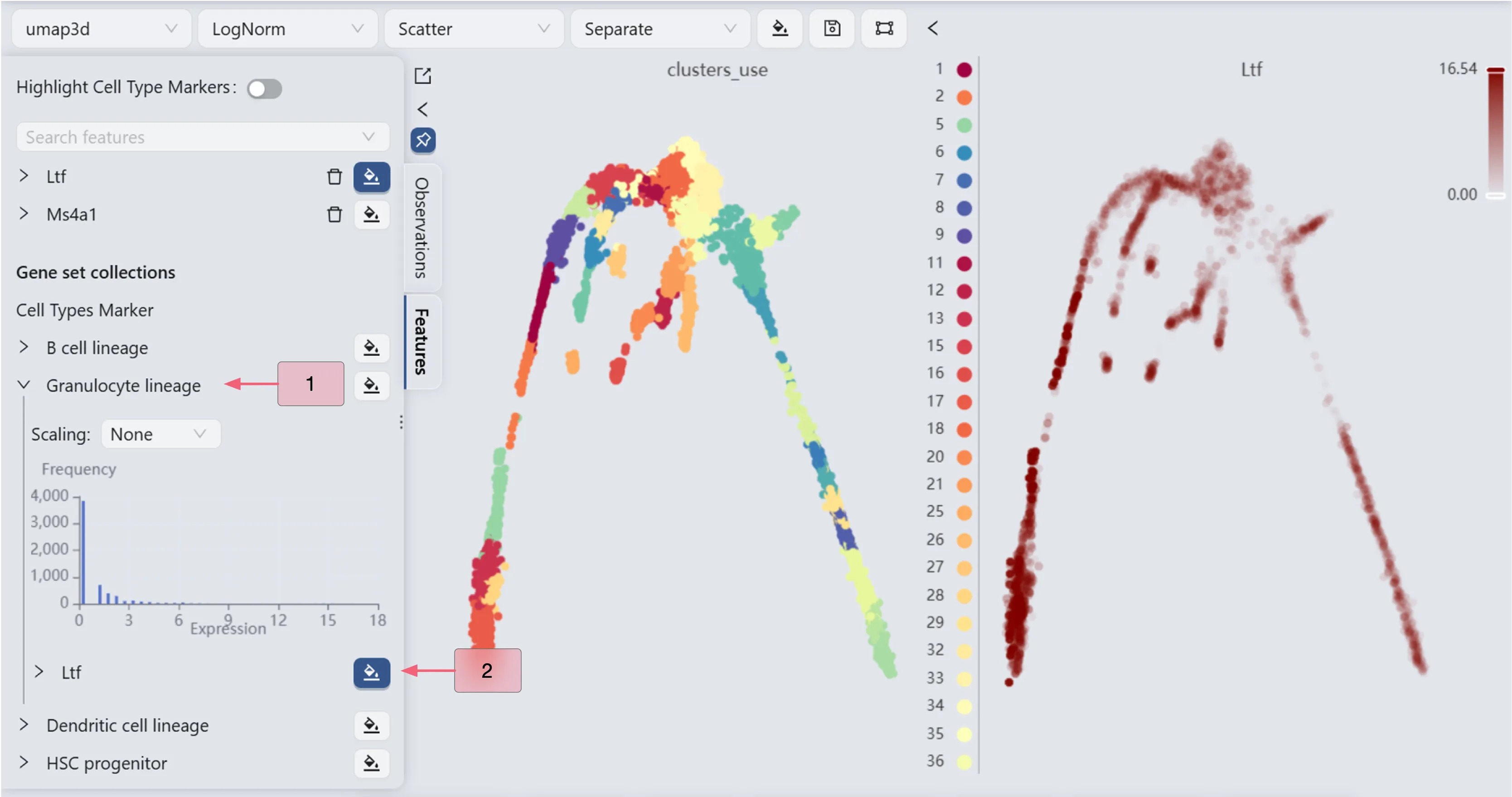Delete the Ms4a1 feature with trash icon
Screen dimensions: 1512x797
click(x=334, y=214)
